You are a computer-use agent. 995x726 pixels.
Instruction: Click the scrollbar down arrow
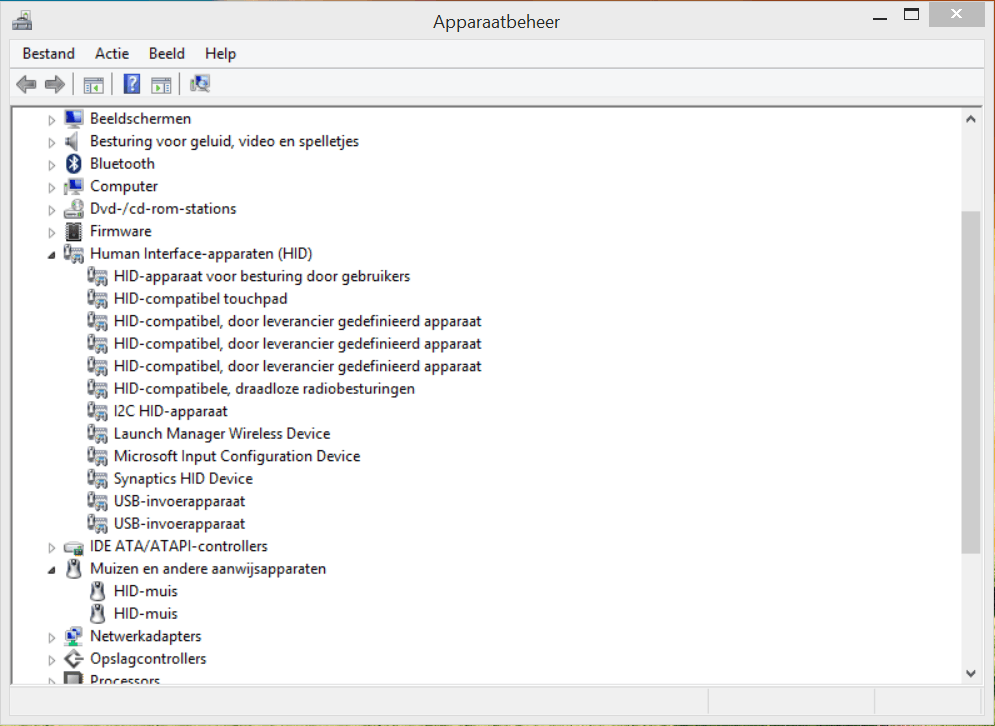pyautogui.click(x=970, y=673)
